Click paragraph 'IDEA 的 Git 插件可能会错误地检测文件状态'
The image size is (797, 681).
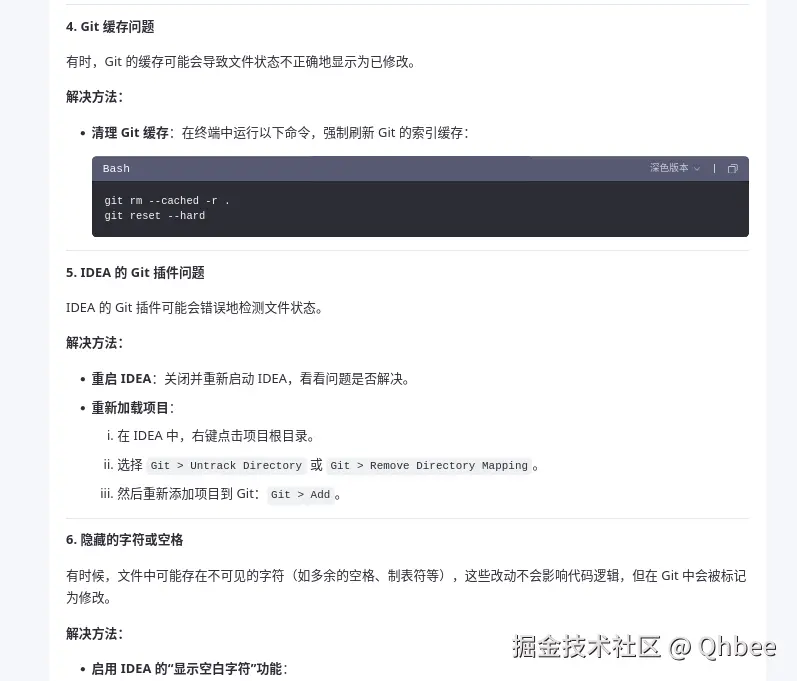194,308
